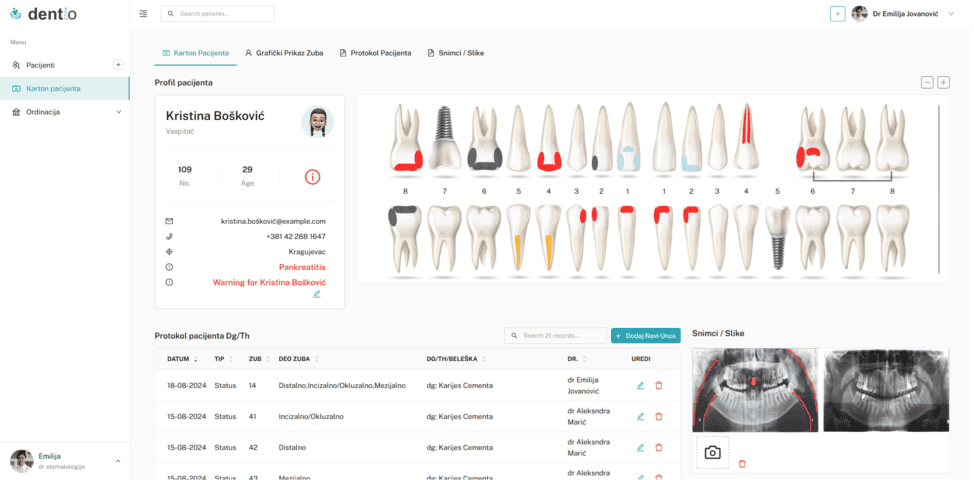Open first x-ray thumbnail with red outlines

tap(755, 390)
